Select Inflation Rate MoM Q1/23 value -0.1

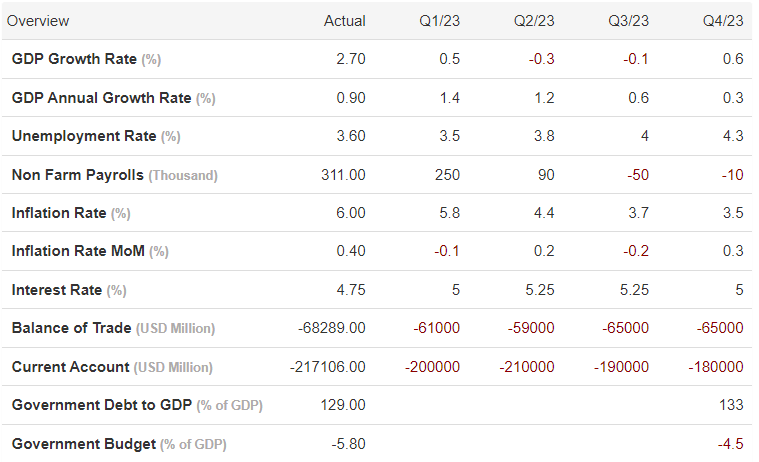pos(447,251)
